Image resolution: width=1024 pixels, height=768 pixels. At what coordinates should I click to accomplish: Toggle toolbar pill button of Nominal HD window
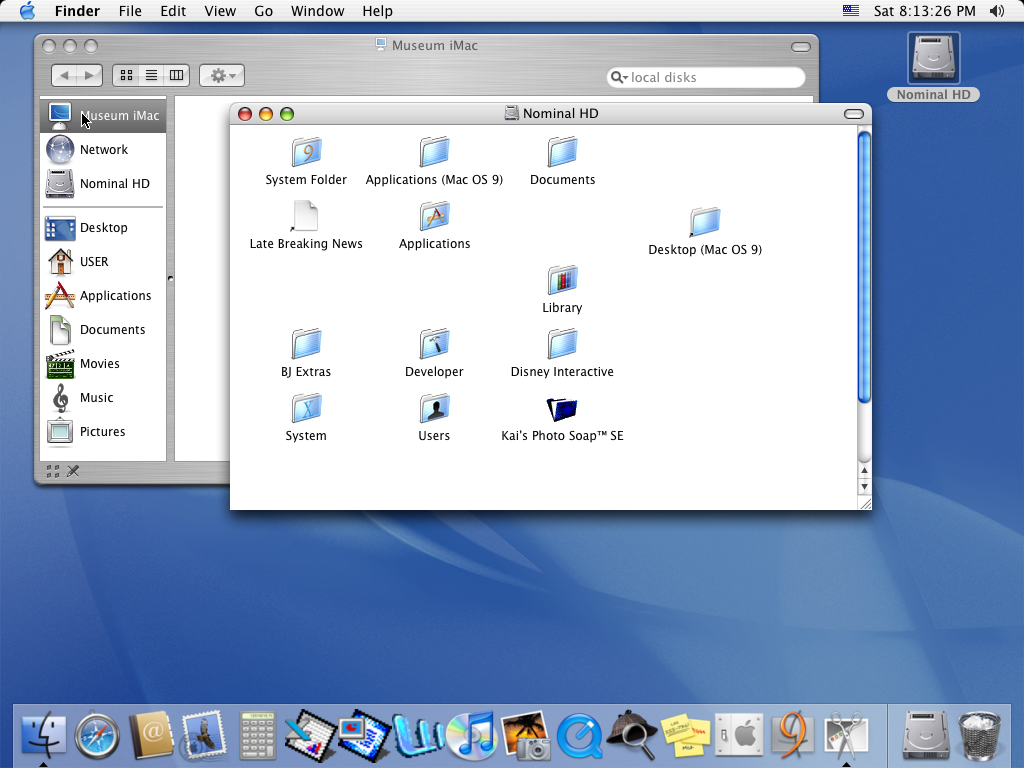coord(854,114)
